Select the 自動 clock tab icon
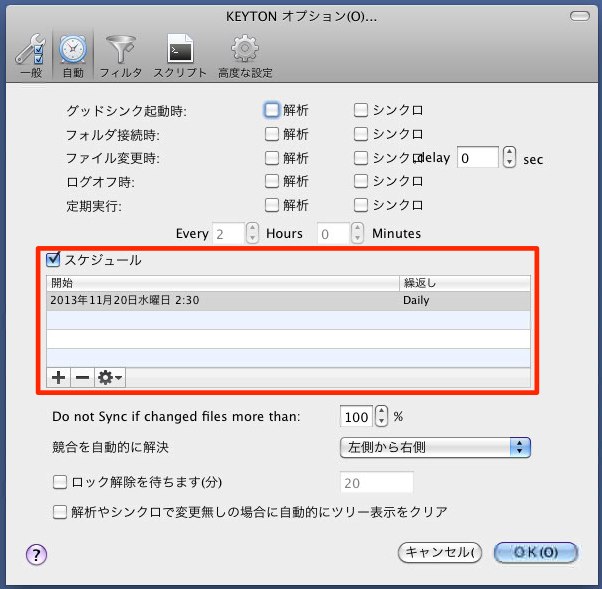This screenshot has height=589, width=602. pos(73,55)
